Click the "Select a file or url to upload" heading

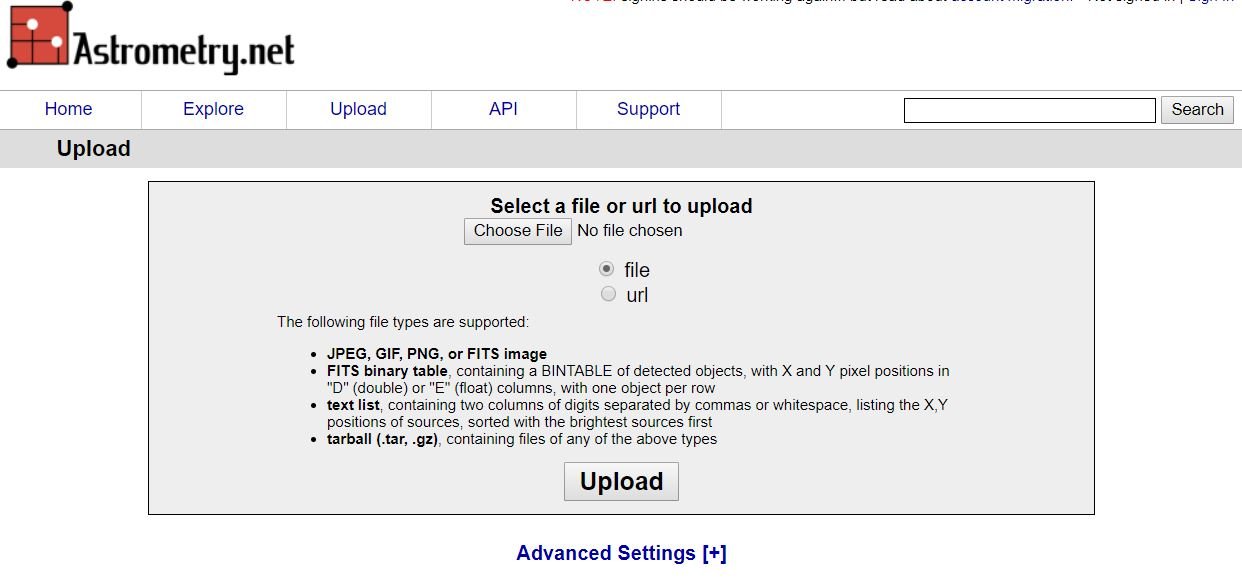pos(621,206)
